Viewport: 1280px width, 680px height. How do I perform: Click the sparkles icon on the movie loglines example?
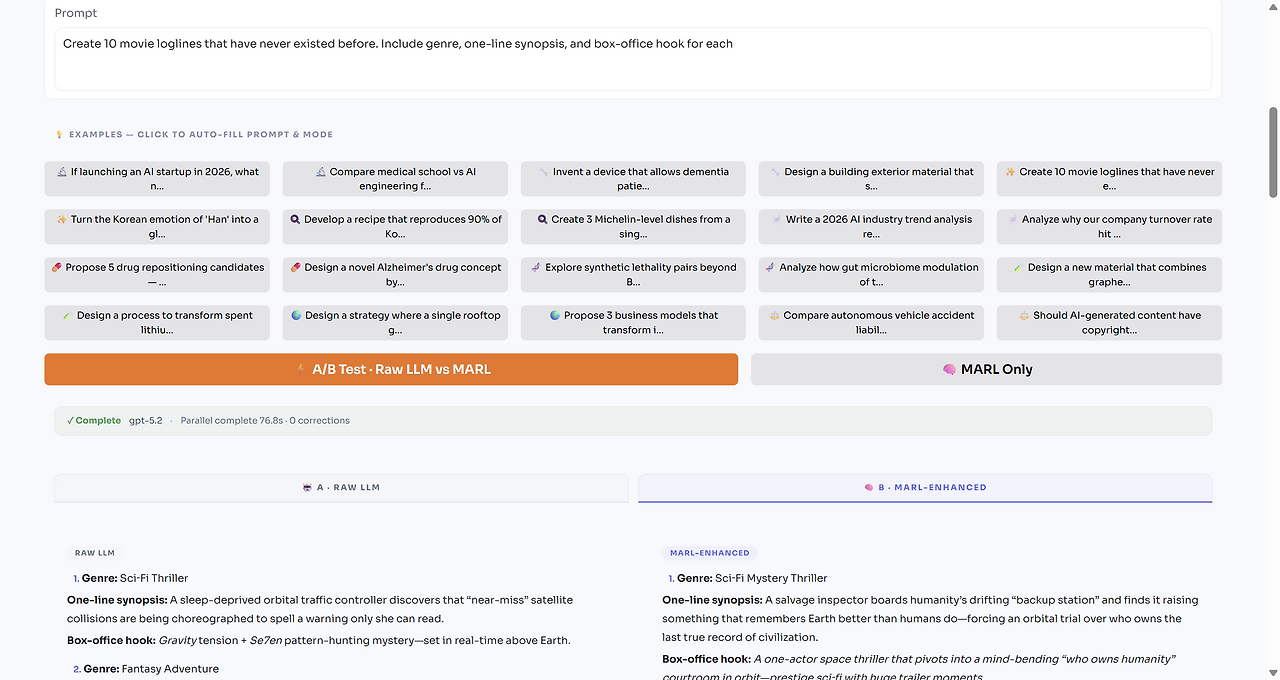(x=1009, y=171)
